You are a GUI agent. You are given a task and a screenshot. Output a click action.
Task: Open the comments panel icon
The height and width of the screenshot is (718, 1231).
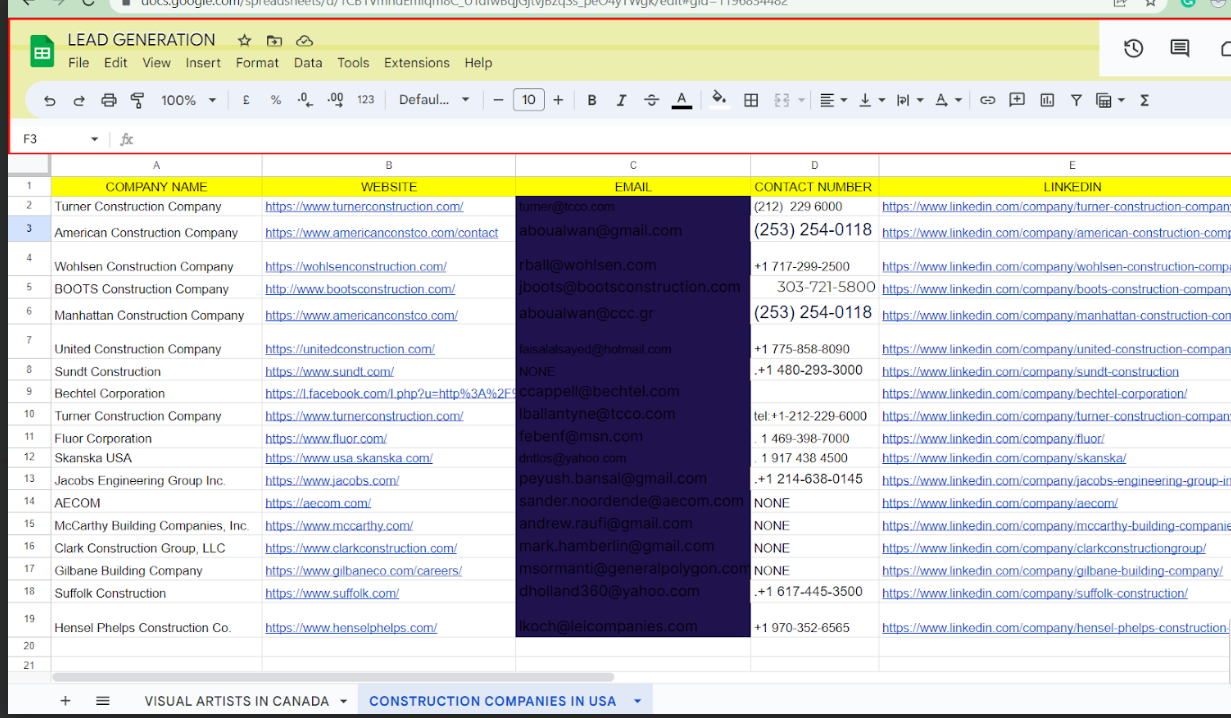click(1180, 48)
